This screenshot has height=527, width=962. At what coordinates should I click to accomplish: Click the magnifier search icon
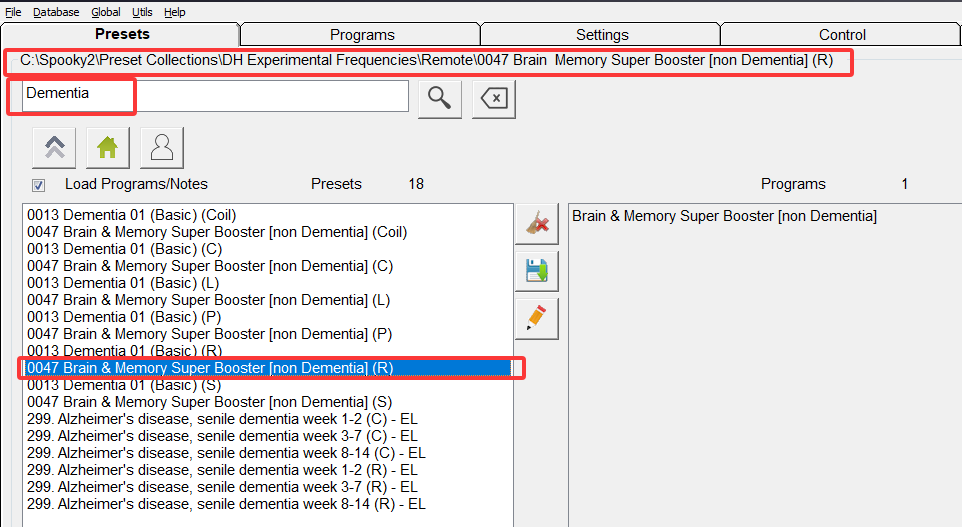coord(439,98)
